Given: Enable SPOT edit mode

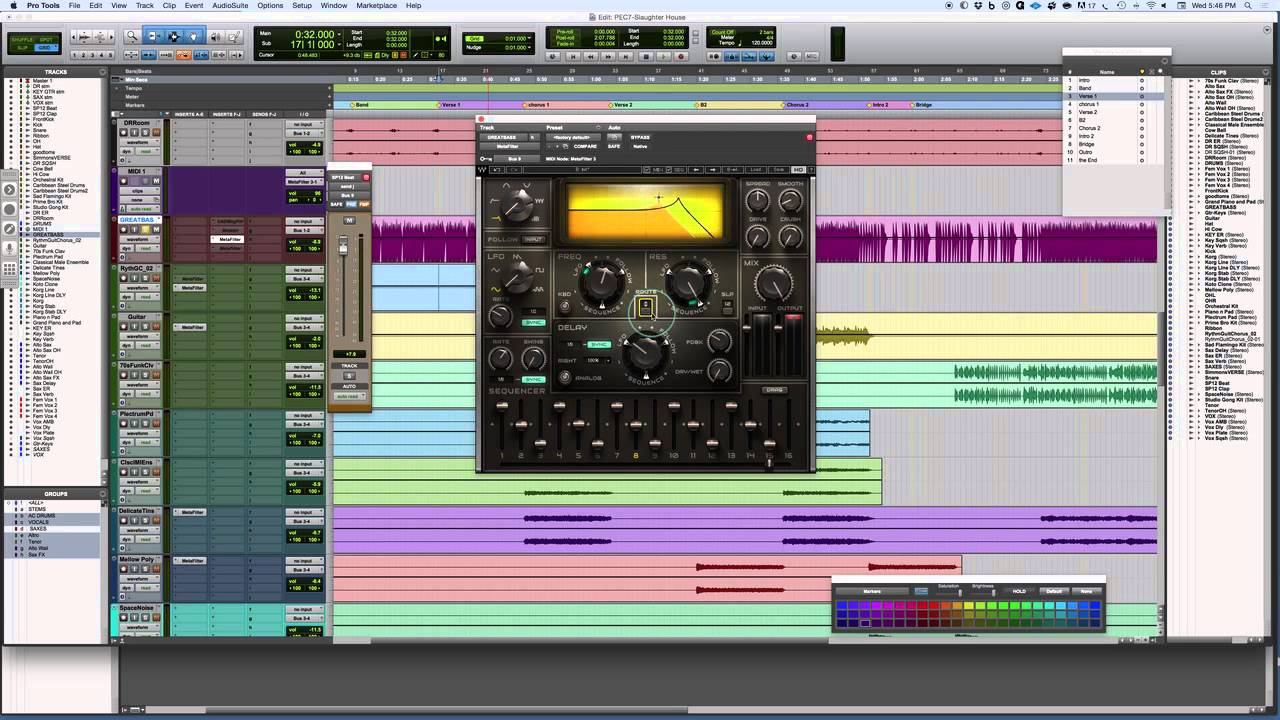Looking at the screenshot, I should coord(47,40).
